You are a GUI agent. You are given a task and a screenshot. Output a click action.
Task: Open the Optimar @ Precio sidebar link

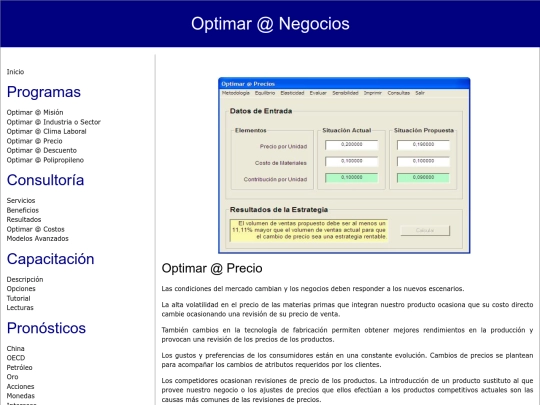(x=34, y=141)
